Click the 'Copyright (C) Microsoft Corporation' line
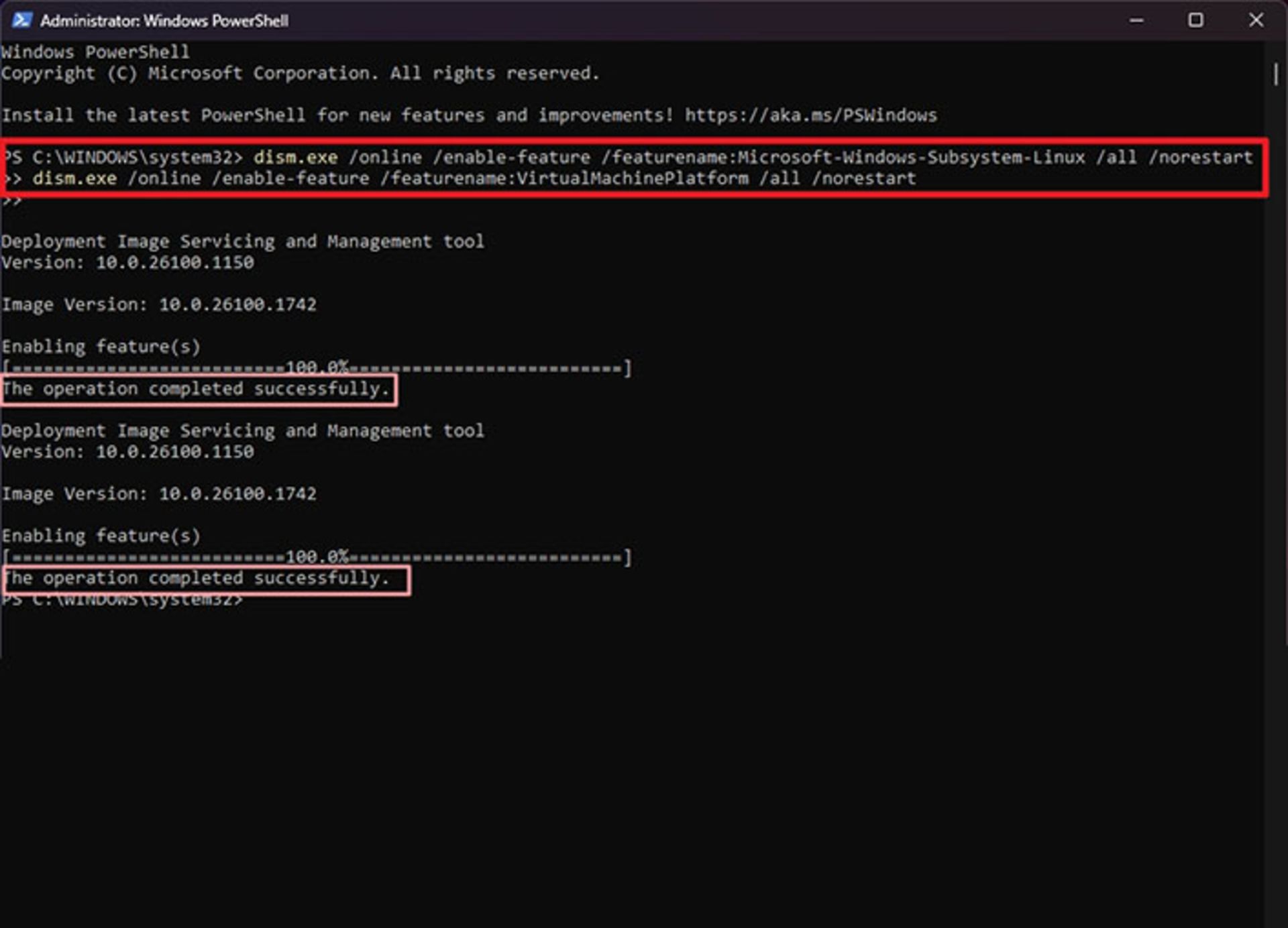The height and width of the screenshot is (928, 1288). 301,73
